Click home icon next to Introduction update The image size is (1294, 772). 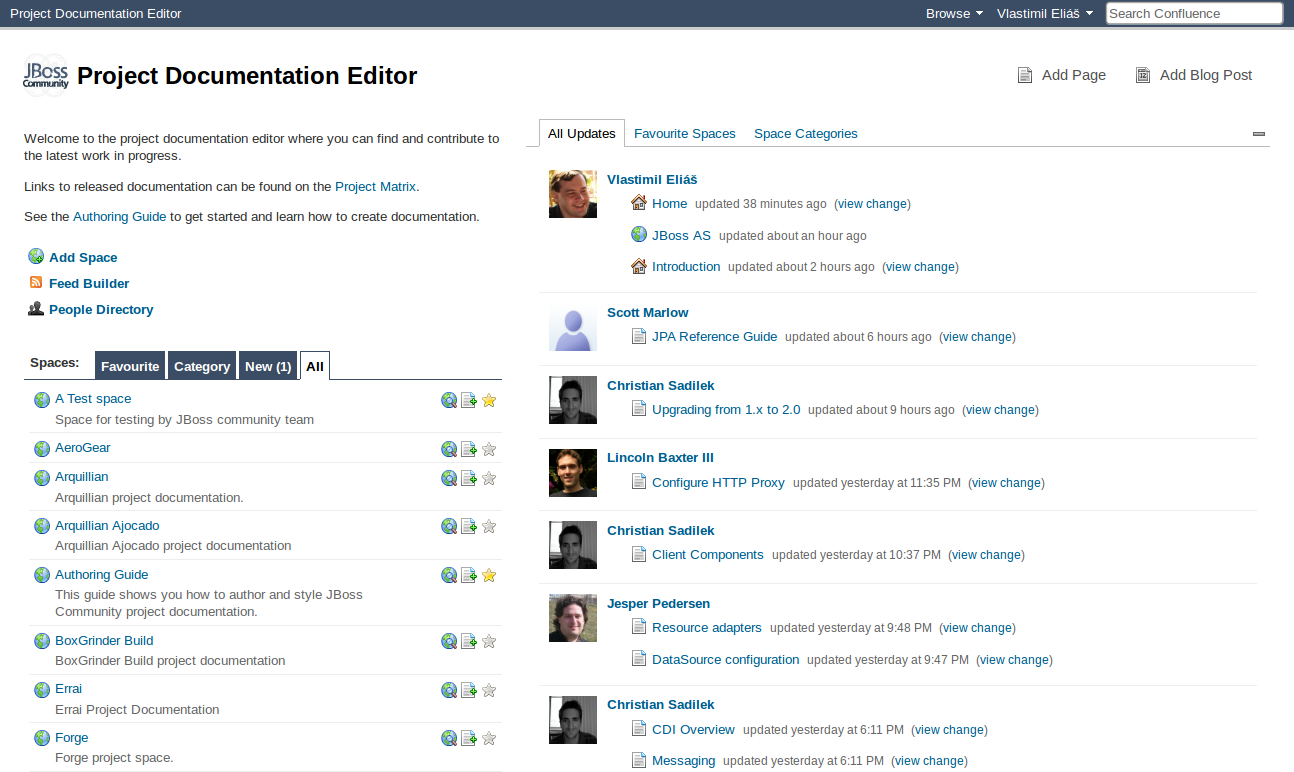[x=639, y=266]
